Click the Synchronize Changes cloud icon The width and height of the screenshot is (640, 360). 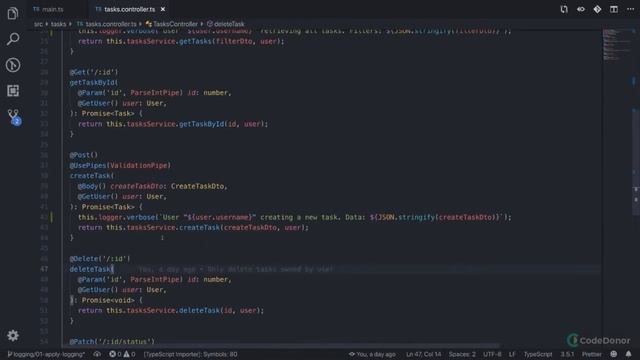[x=97, y=354]
